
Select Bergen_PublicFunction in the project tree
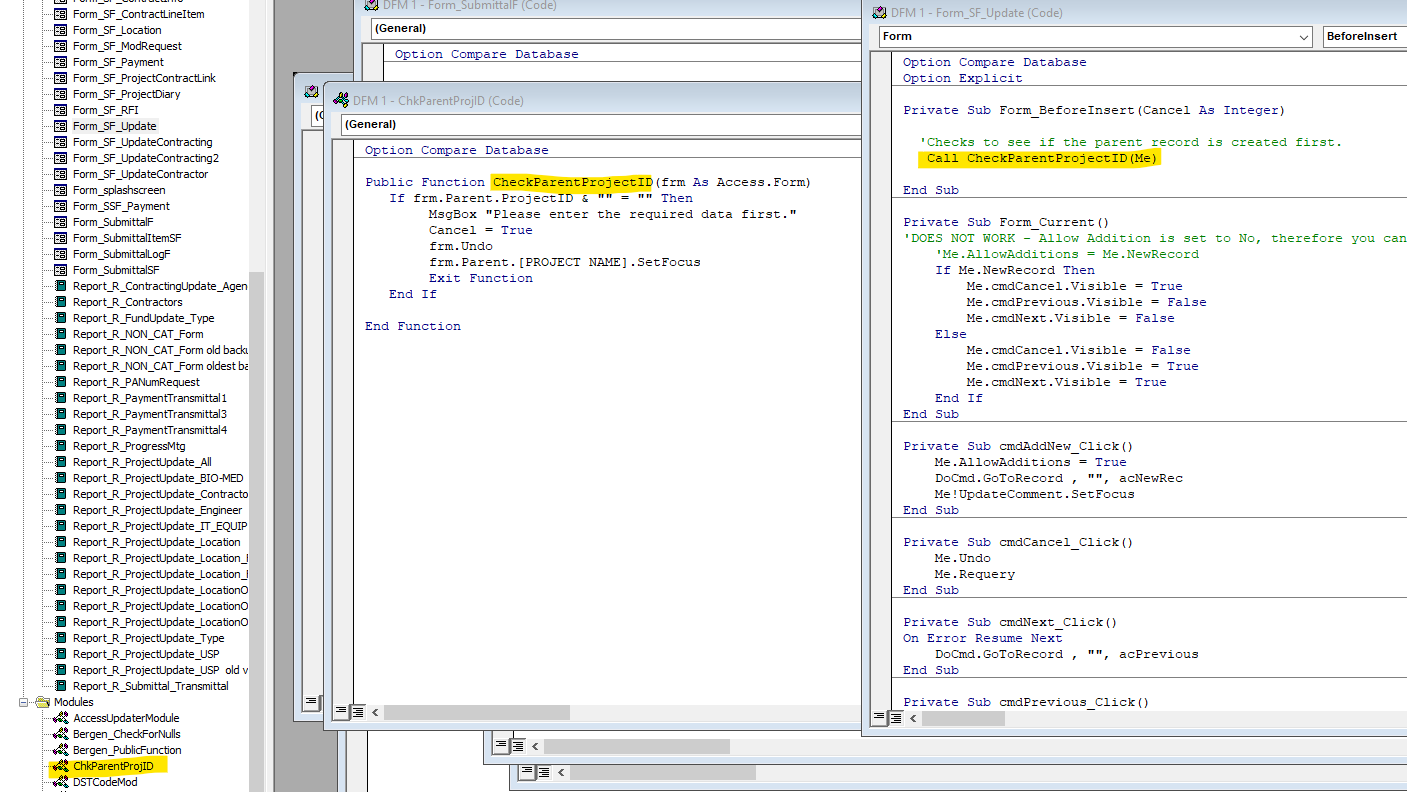click(127, 750)
